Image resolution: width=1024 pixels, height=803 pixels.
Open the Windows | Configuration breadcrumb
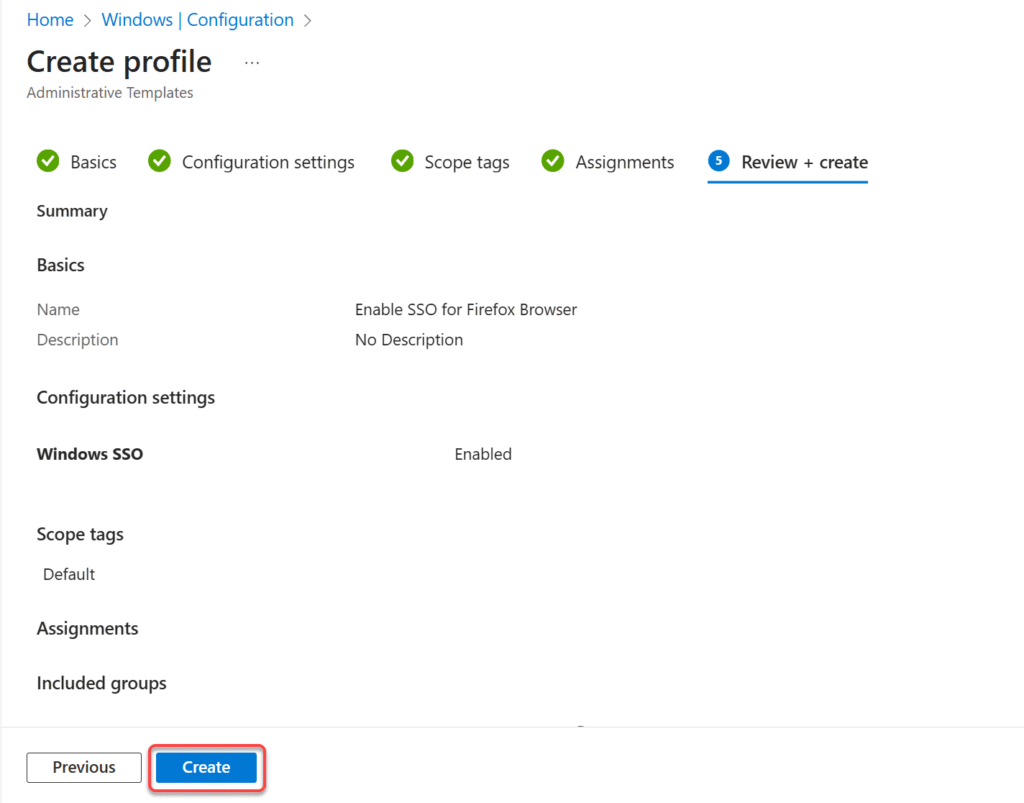pyautogui.click(x=197, y=20)
